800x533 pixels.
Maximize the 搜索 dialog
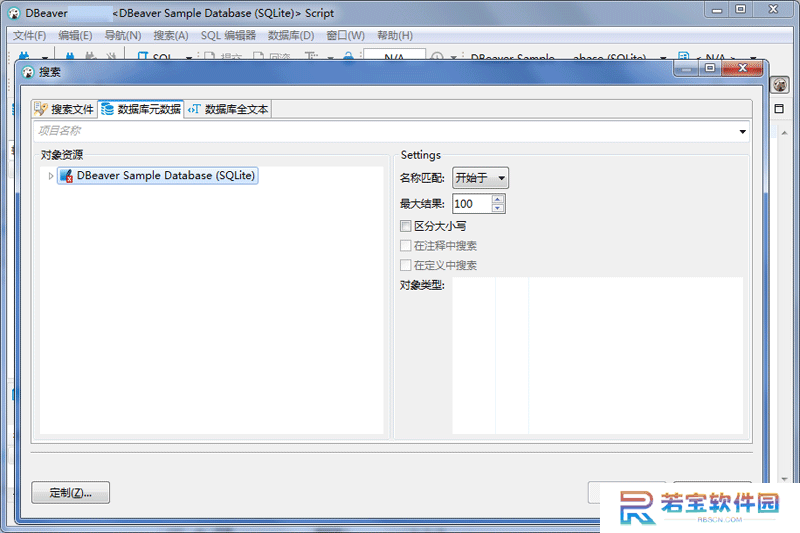click(x=710, y=68)
